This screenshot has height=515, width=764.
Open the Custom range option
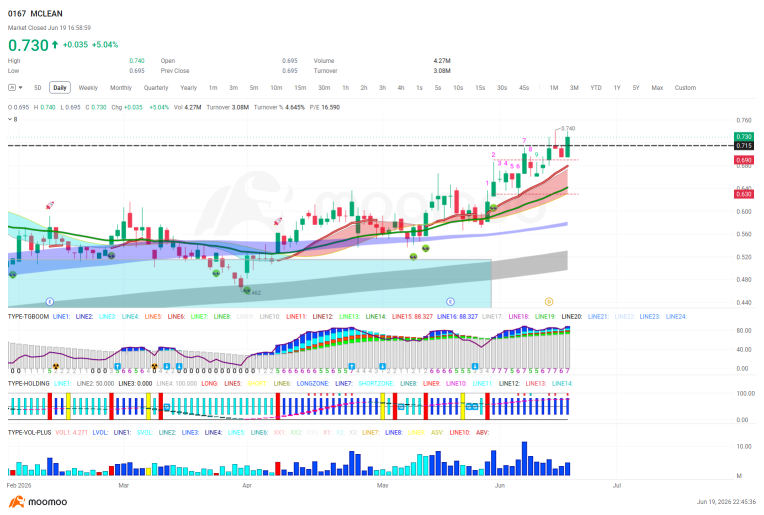(x=685, y=88)
